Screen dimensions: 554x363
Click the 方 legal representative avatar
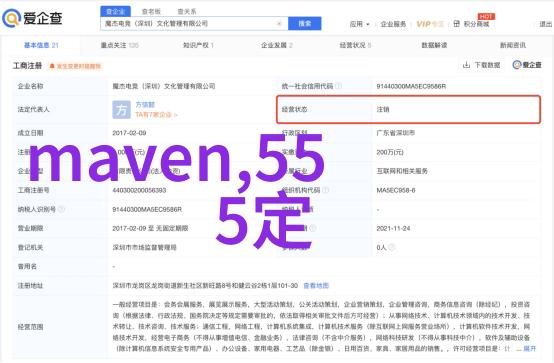121,110
